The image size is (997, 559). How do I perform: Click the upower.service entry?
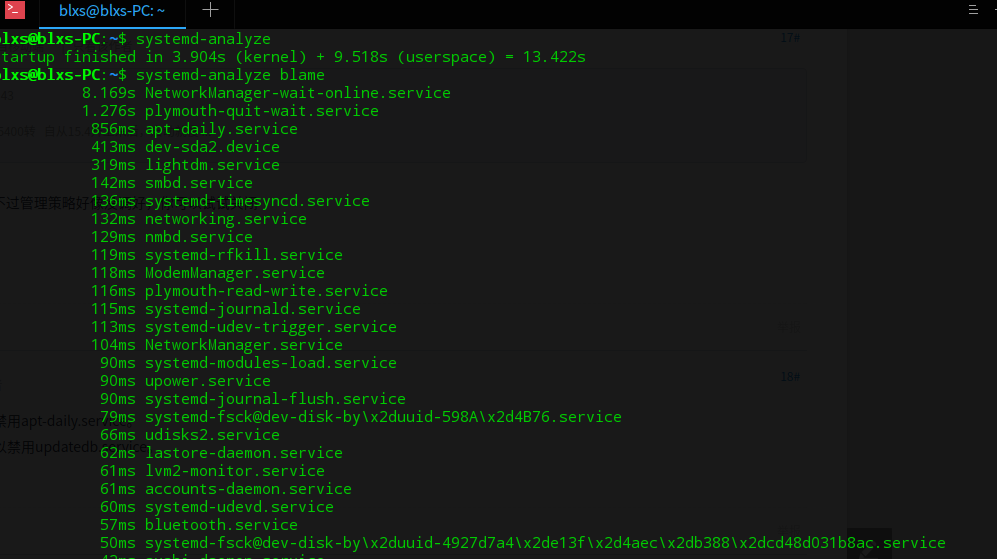(207, 381)
